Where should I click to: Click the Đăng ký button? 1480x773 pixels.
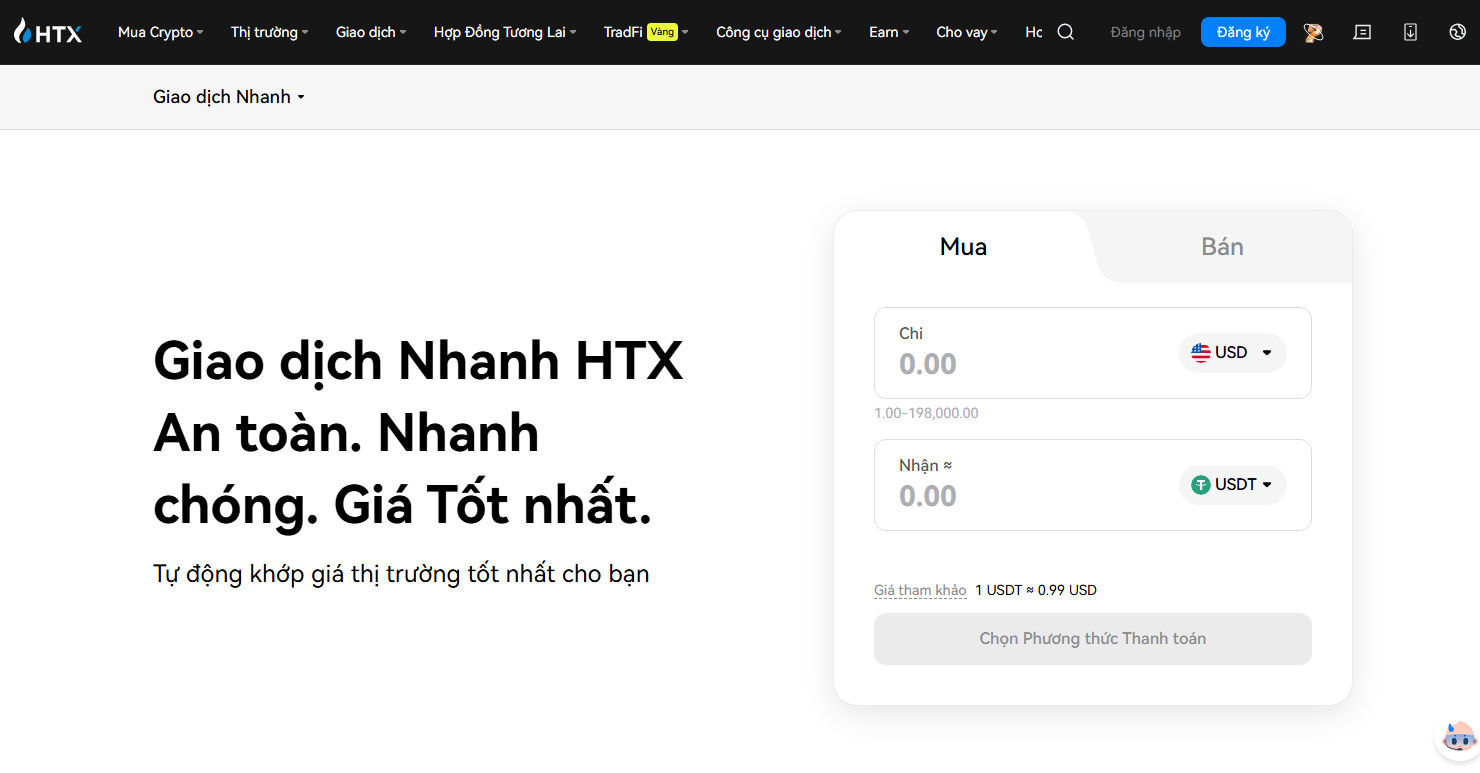point(1243,32)
